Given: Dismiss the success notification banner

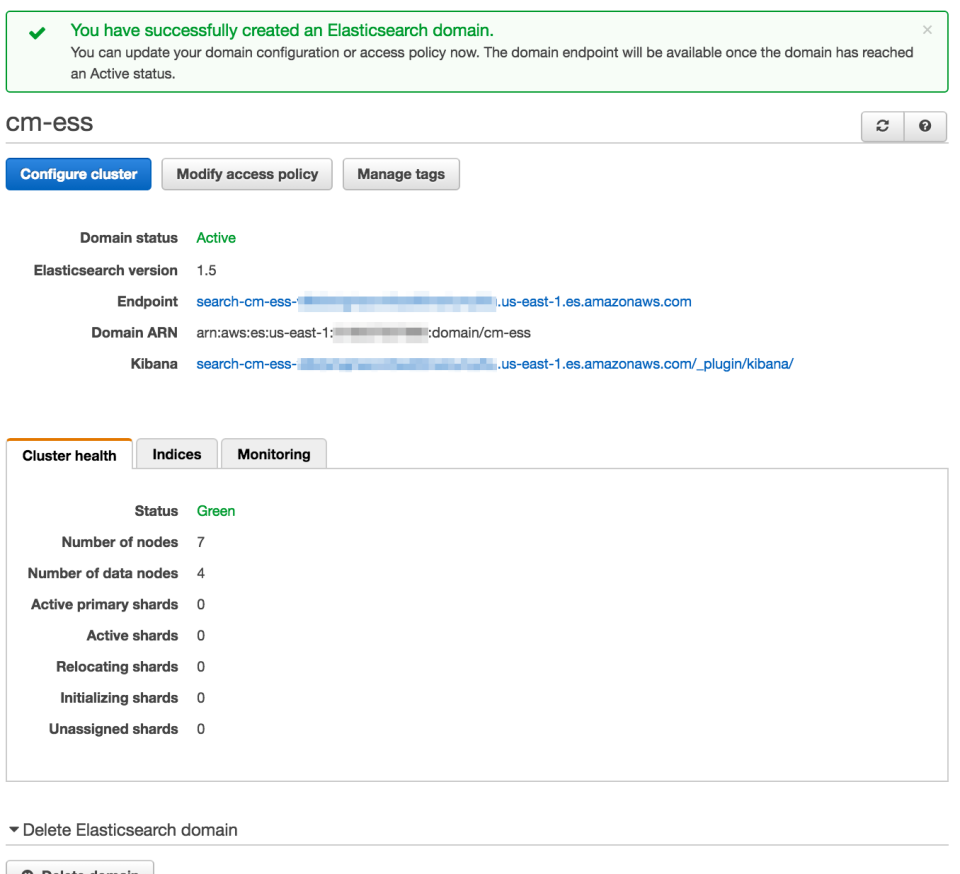Looking at the screenshot, I should pyautogui.click(x=928, y=31).
